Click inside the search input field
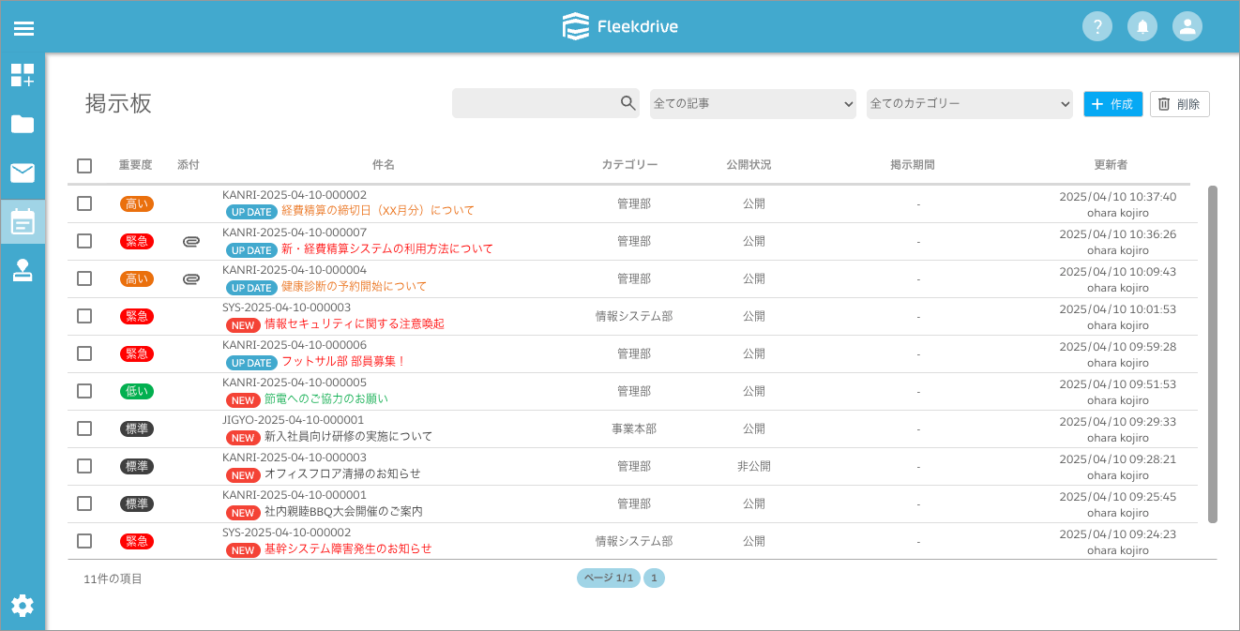This screenshot has height=631, width=1240. point(540,103)
